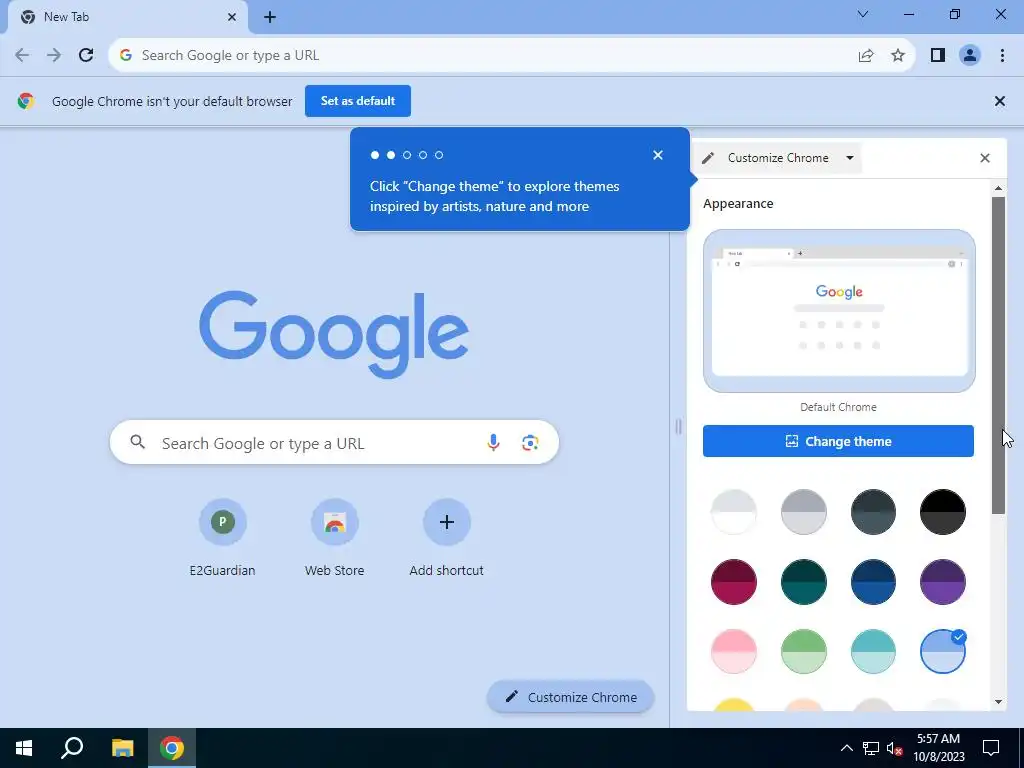1024x768 pixels.
Task: Expand the Customize Chrome panel dropdown
Action: 850,158
